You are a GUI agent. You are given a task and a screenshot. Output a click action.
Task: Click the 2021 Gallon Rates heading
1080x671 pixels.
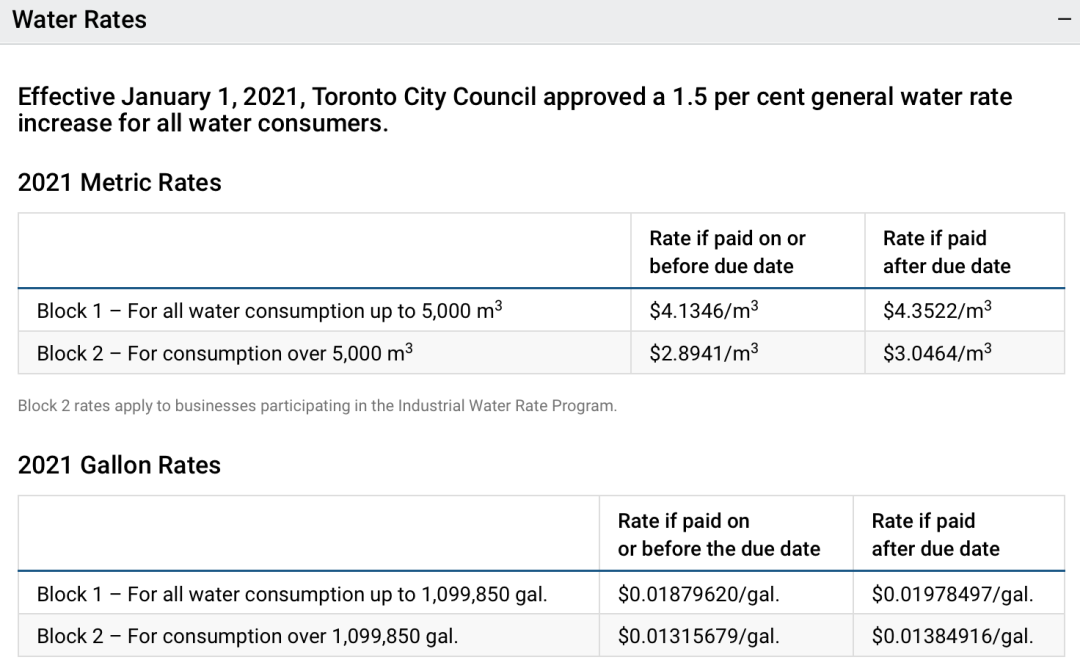[x=119, y=465]
